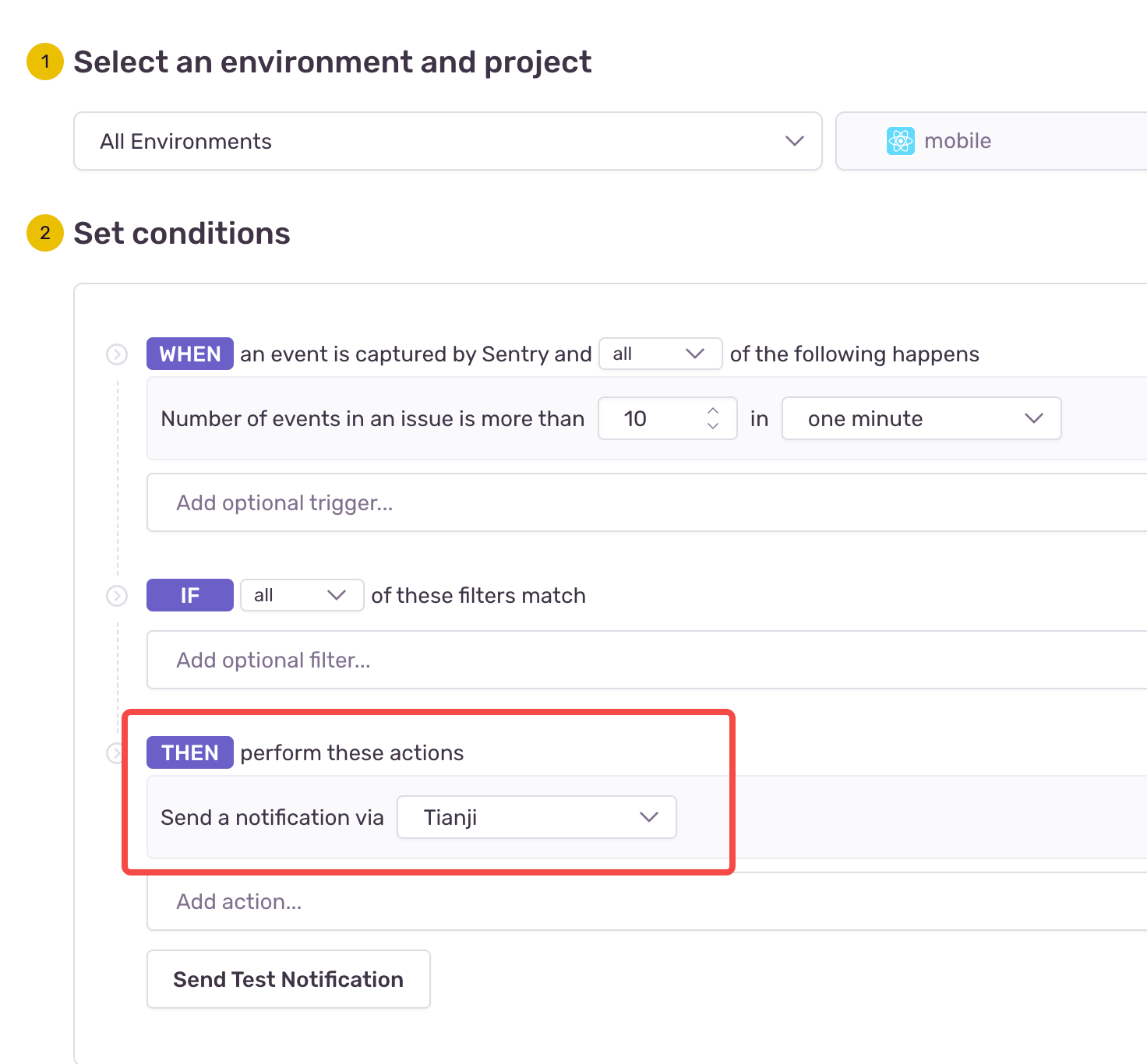Open the Add optional trigger selector
1147x1064 pixels.
coord(645,503)
